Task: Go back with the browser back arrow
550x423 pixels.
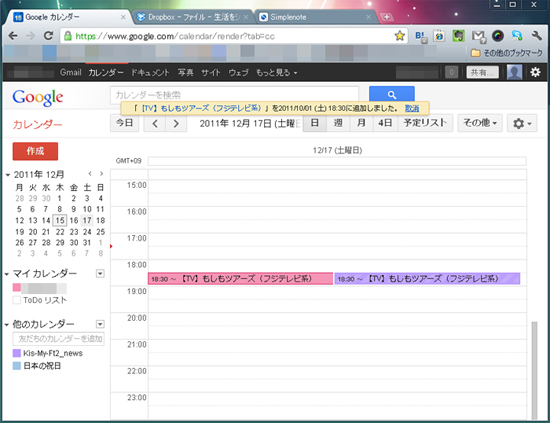Action: tap(13, 36)
